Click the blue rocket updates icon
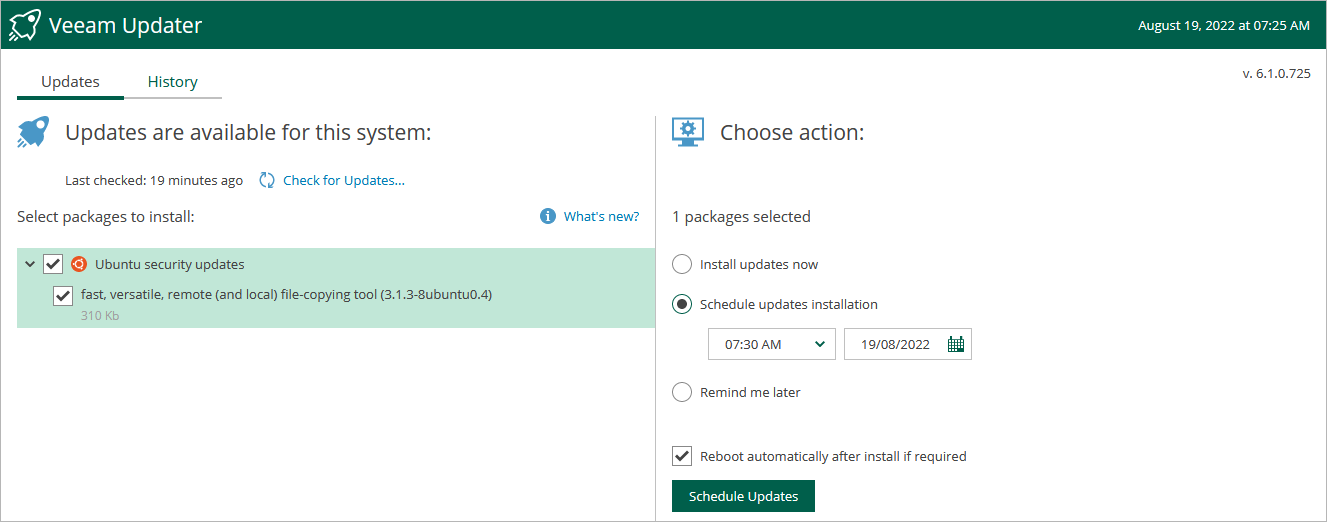1327x522 pixels. (x=33, y=132)
